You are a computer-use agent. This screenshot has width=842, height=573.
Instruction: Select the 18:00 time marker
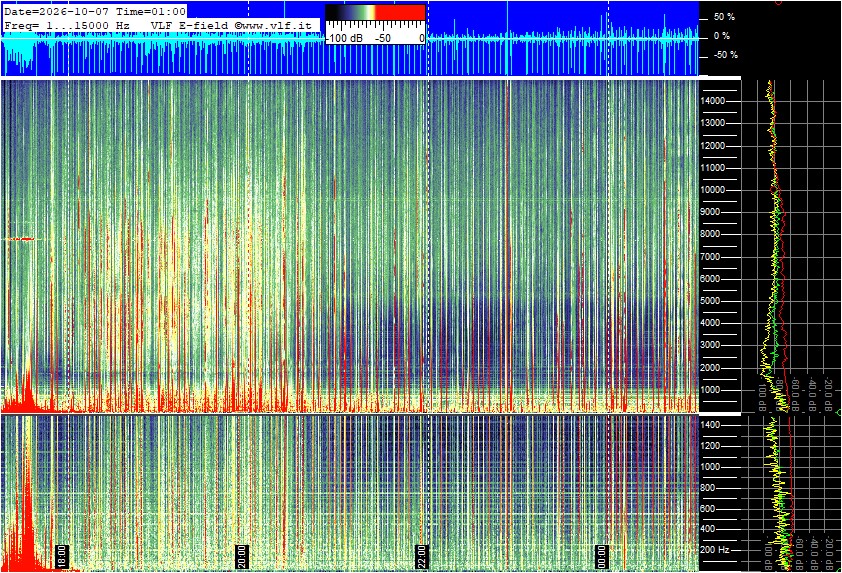click(x=62, y=556)
